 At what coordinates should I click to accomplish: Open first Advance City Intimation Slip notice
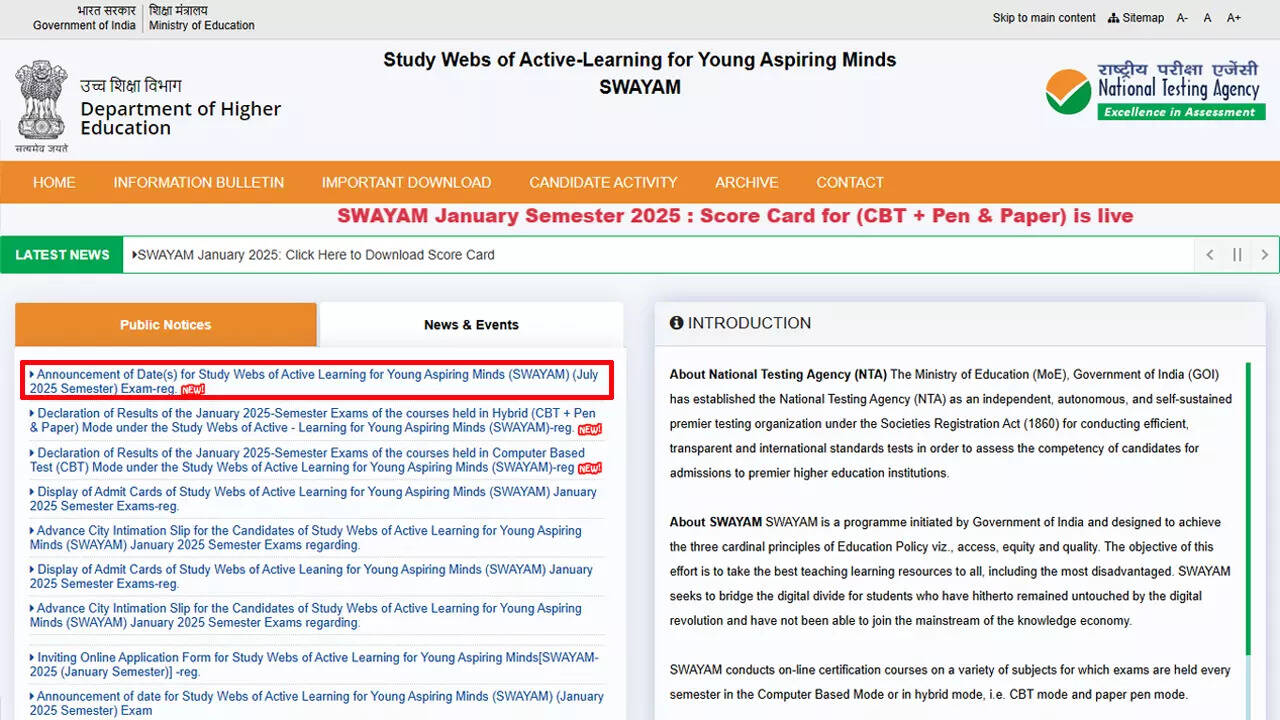click(x=306, y=538)
